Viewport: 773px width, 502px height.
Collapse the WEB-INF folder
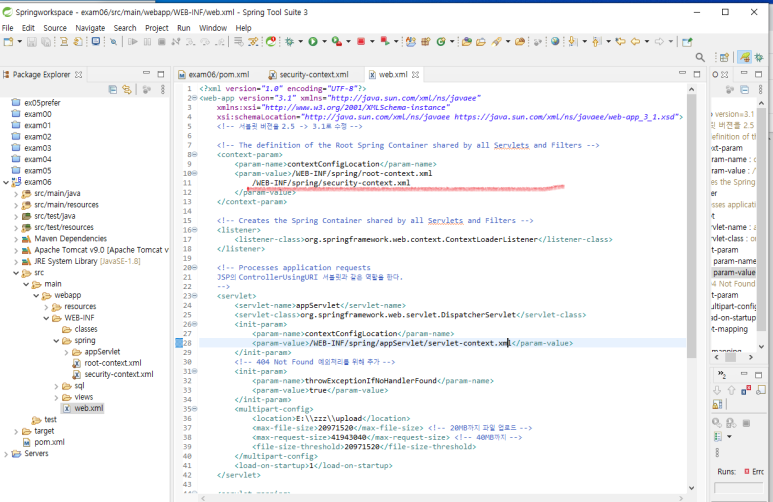(x=46, y=318)
